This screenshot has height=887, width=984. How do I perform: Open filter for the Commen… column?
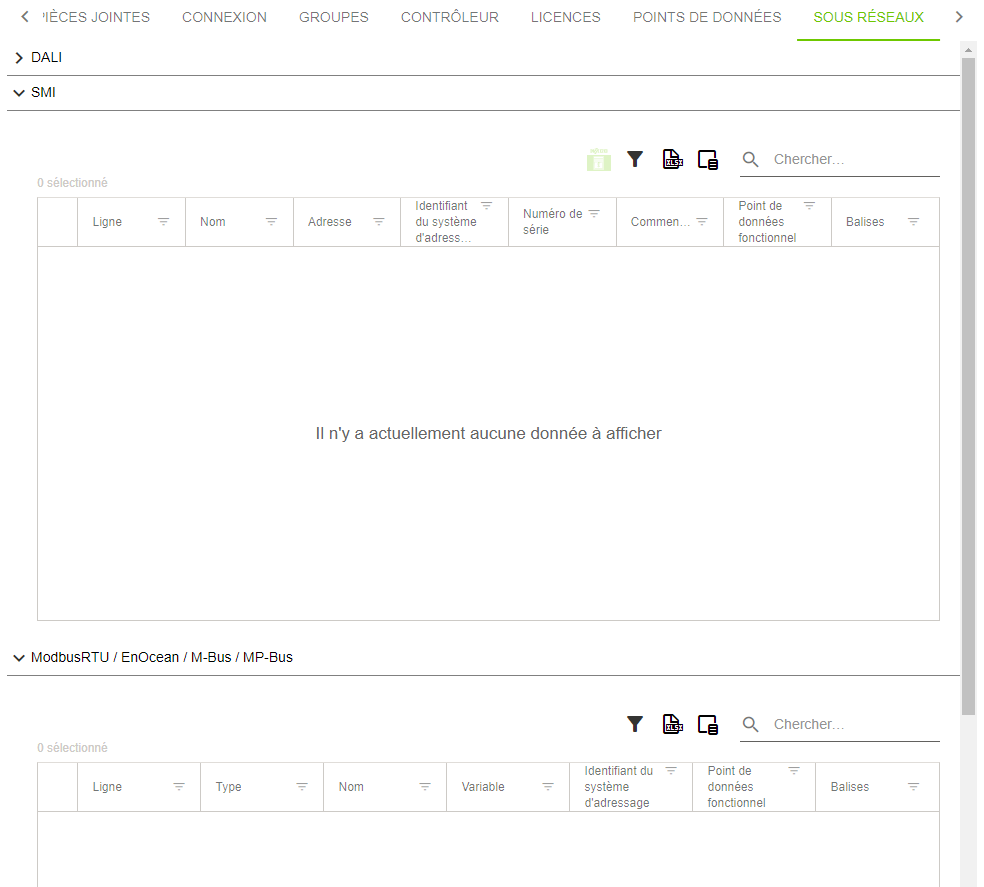[x=702, y=222]
